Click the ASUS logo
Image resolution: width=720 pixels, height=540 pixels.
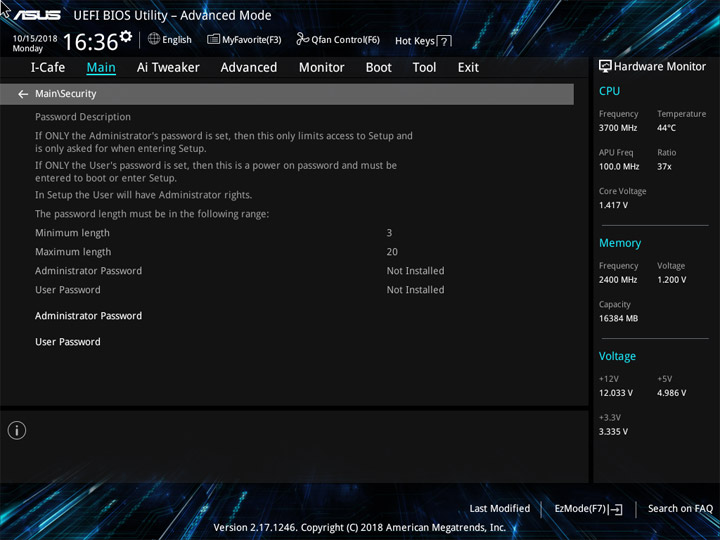[37, 16]
